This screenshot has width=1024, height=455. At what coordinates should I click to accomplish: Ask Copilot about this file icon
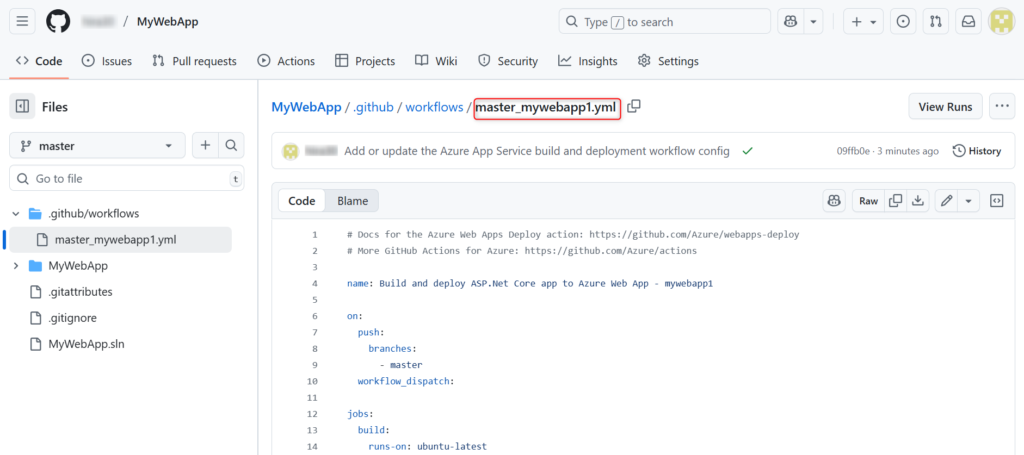834,200
